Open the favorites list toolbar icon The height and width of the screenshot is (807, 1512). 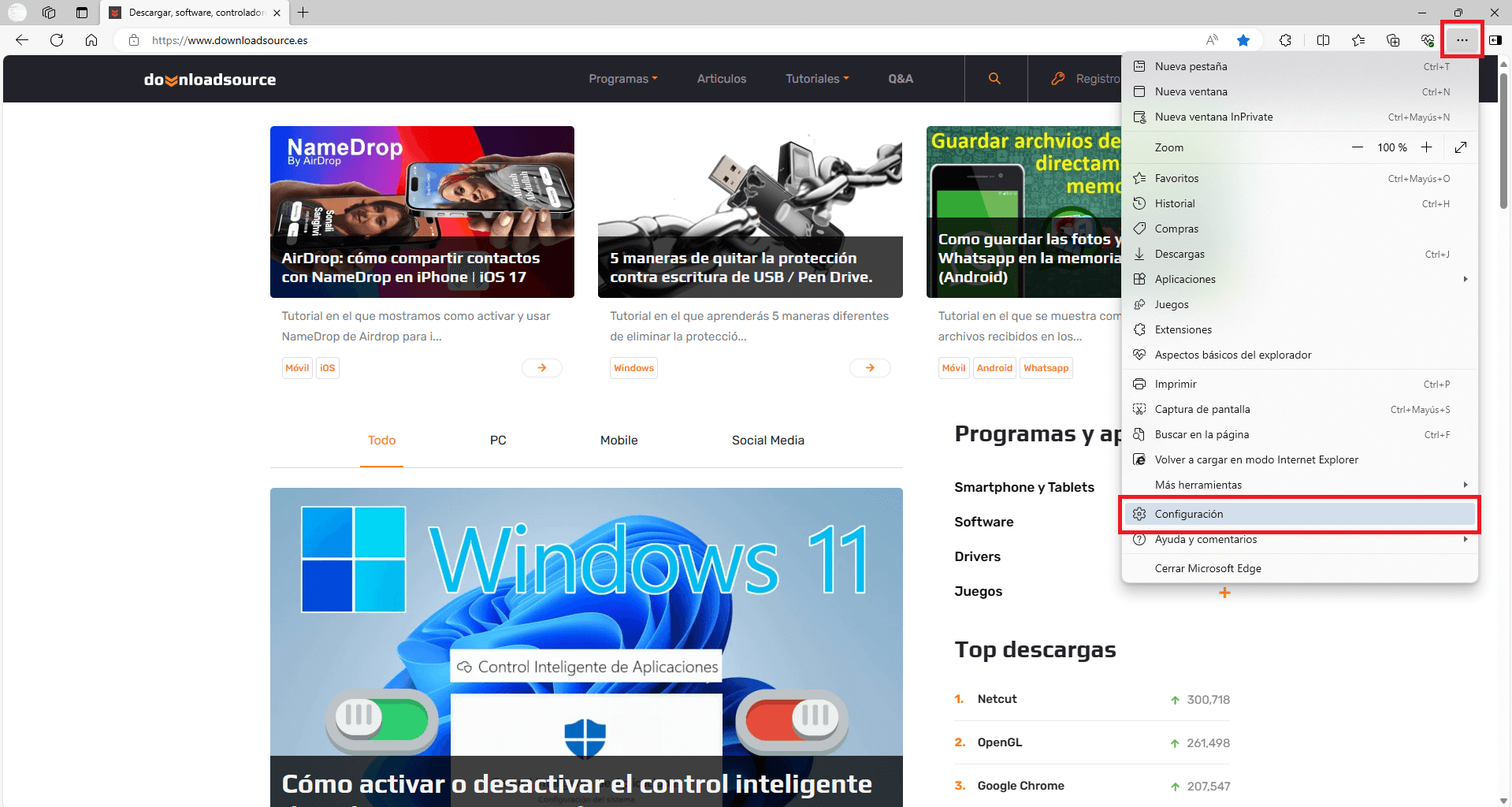coord(1358,40)
